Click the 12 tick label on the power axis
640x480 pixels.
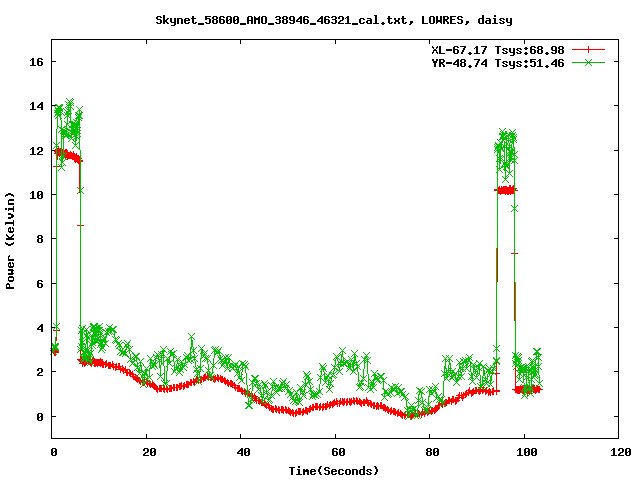point(36,151)
